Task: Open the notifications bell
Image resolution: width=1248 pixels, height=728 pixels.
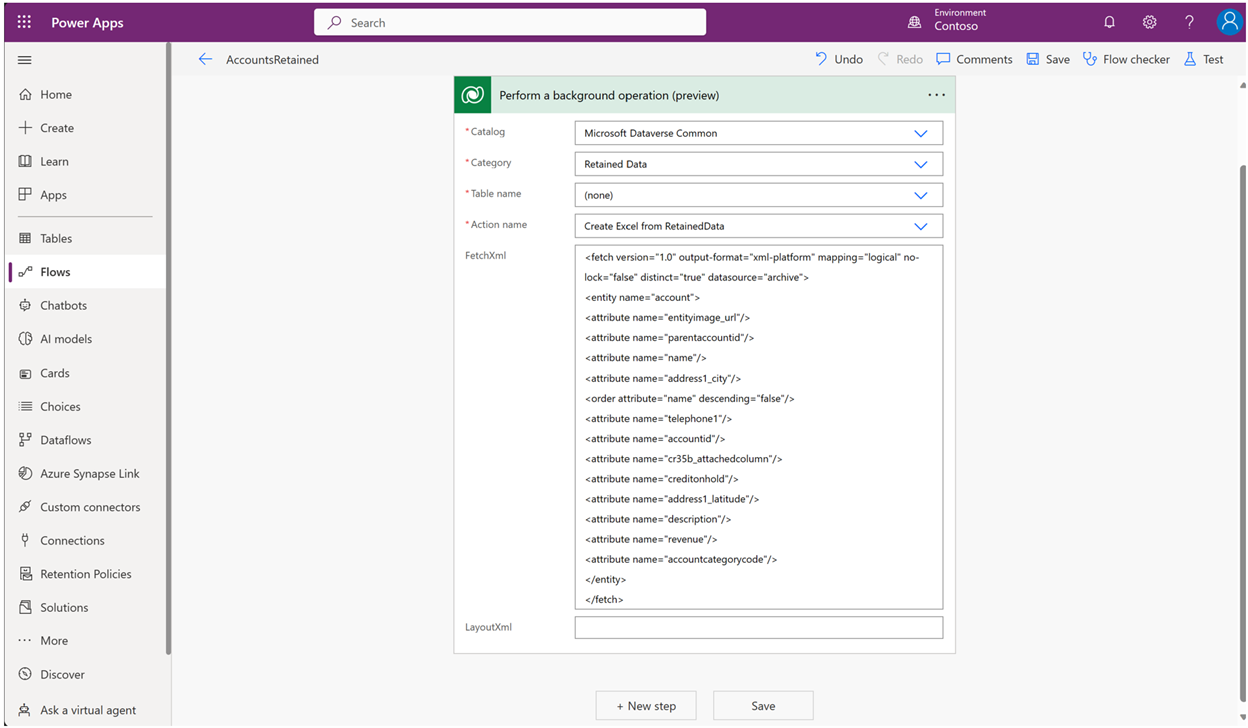Action: click(x=1109, y=21)
